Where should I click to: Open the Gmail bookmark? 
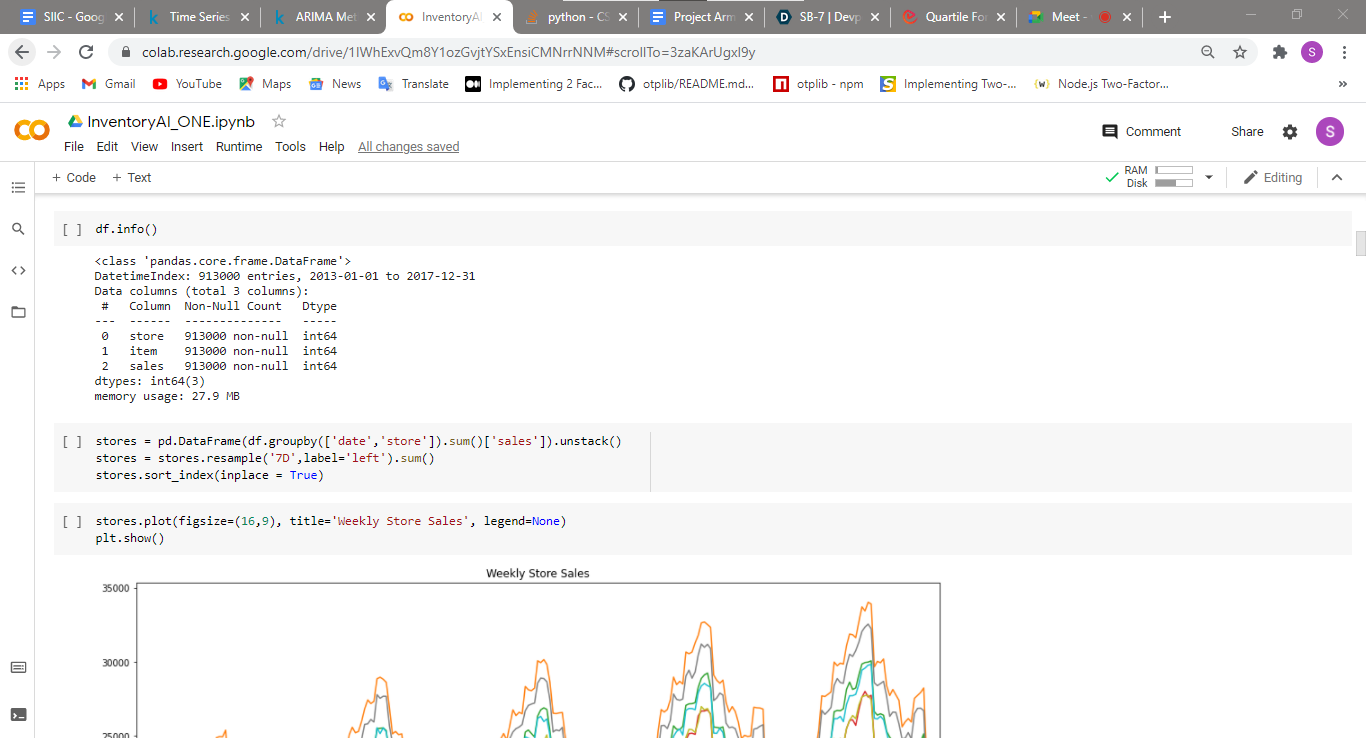click(x=109, y=84)
